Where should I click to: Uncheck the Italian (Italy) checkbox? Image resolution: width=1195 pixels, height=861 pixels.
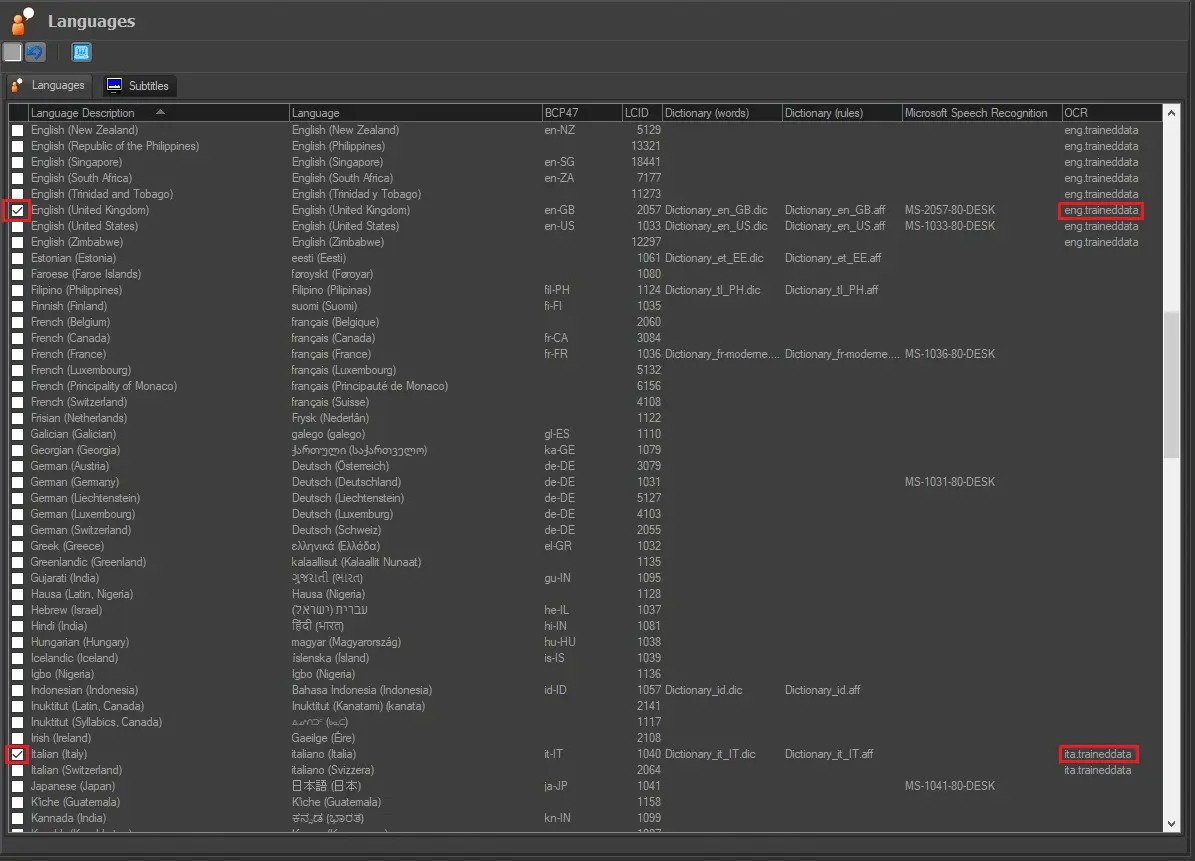[x=18, y=754]
